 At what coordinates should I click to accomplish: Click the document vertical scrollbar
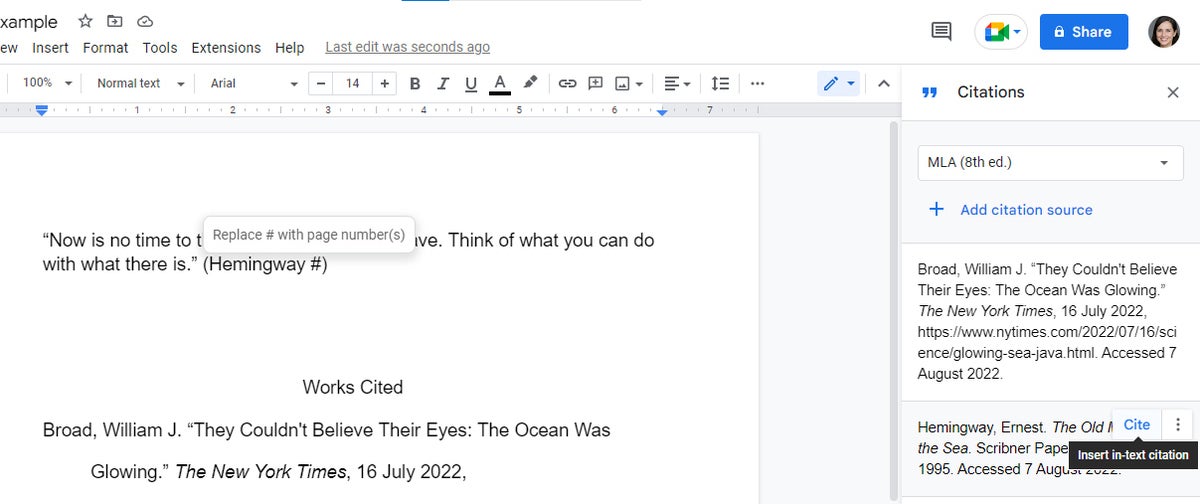tap(894, 310)
